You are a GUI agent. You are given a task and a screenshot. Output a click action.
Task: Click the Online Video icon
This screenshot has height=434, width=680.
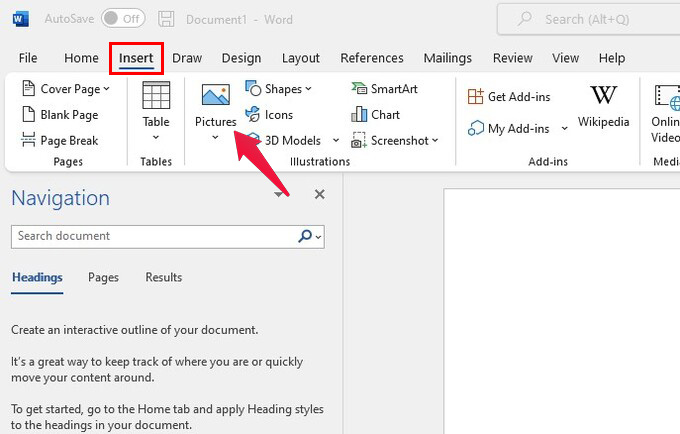667,96
